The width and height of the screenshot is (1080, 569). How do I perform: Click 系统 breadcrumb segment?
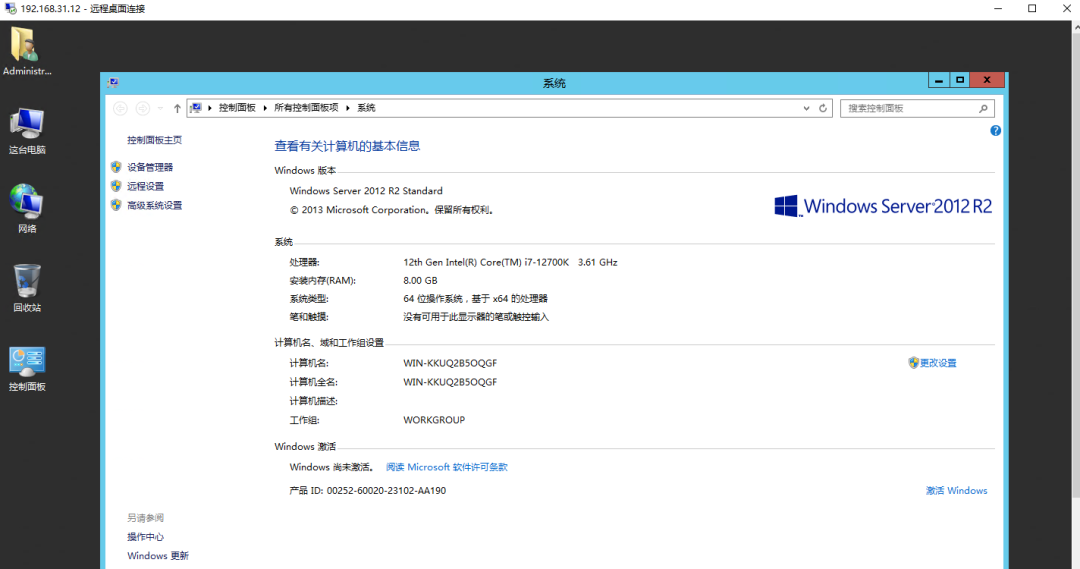[x=366, y=108]
